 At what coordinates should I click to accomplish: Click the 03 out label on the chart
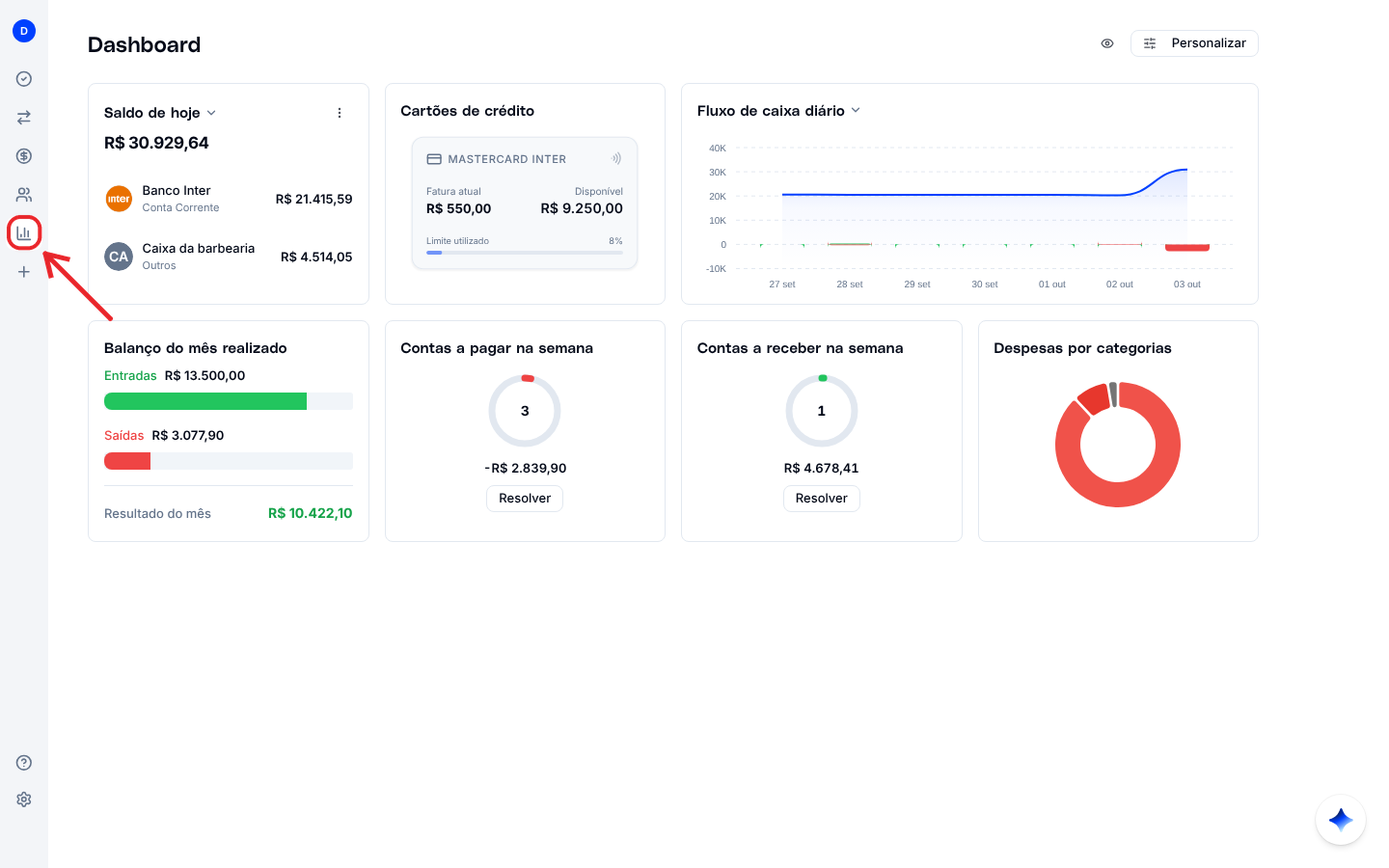(x=1187, y=285)
